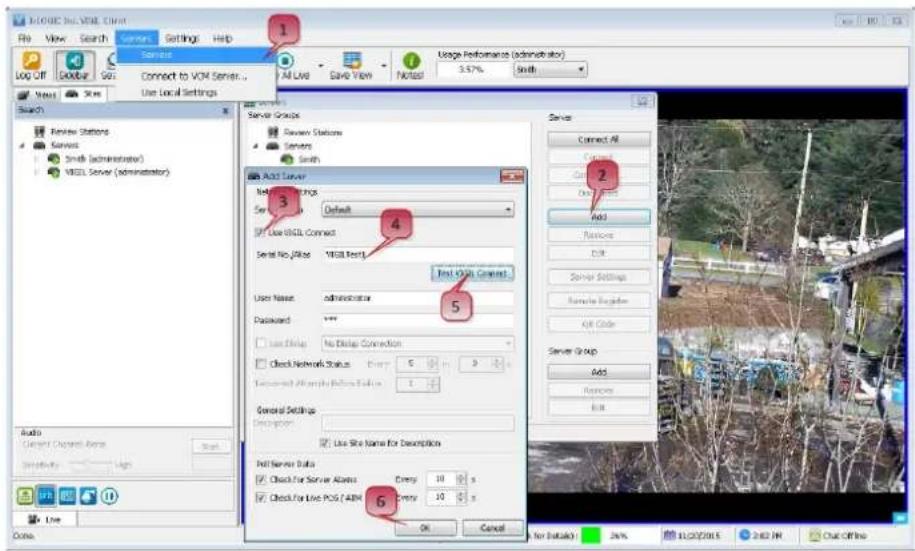Click the Save View toolbar icon
The height and width of the screenshot is (551, 915).
click(x=352, y=61)
